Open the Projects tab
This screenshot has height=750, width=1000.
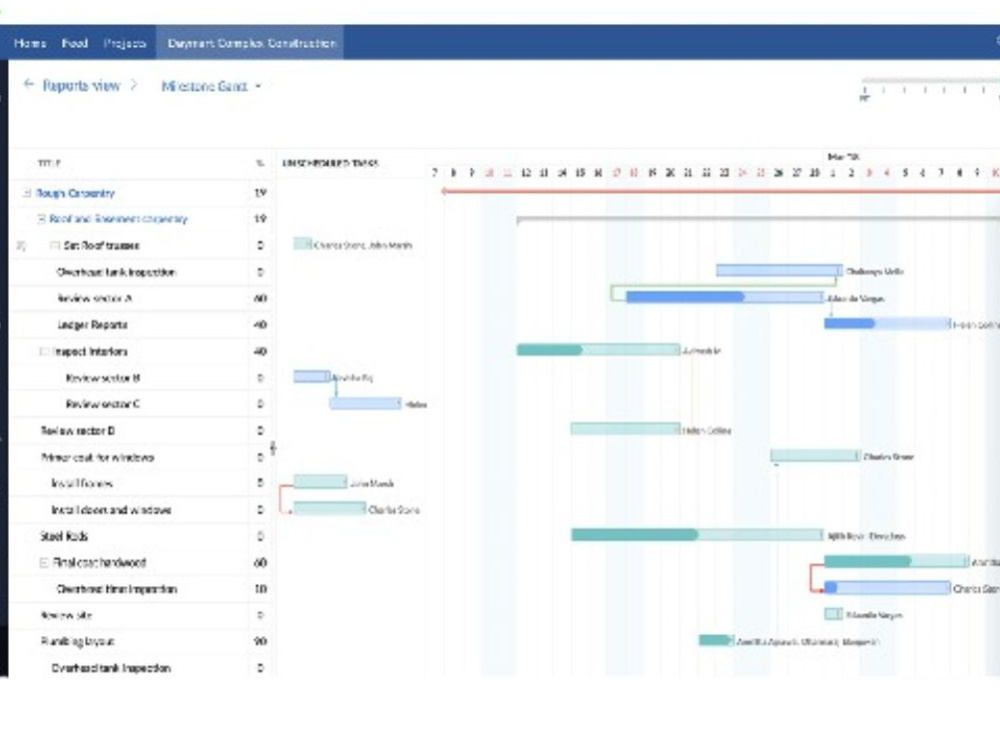coord(125,43)
